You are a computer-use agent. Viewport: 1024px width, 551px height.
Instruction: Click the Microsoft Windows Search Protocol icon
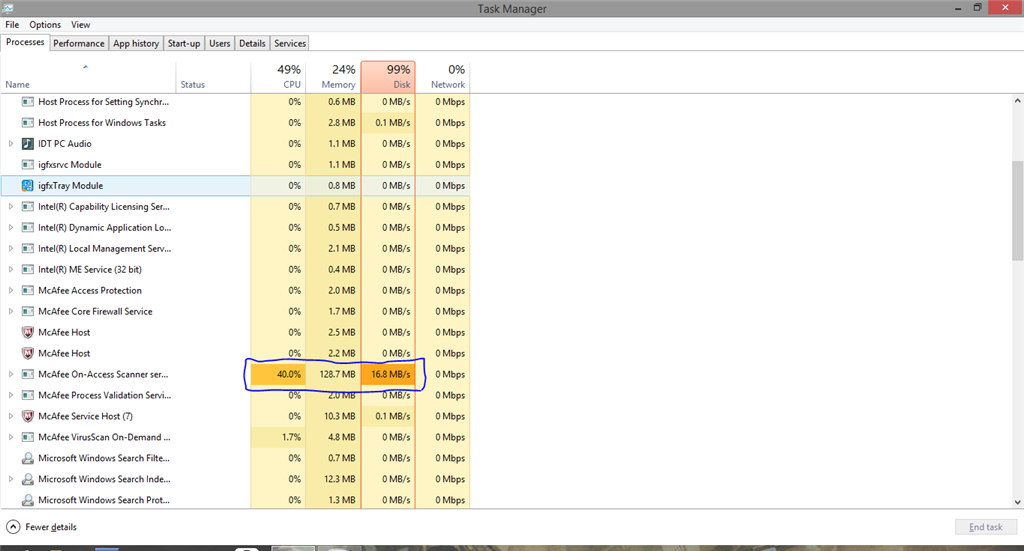[x=27, y=499]
